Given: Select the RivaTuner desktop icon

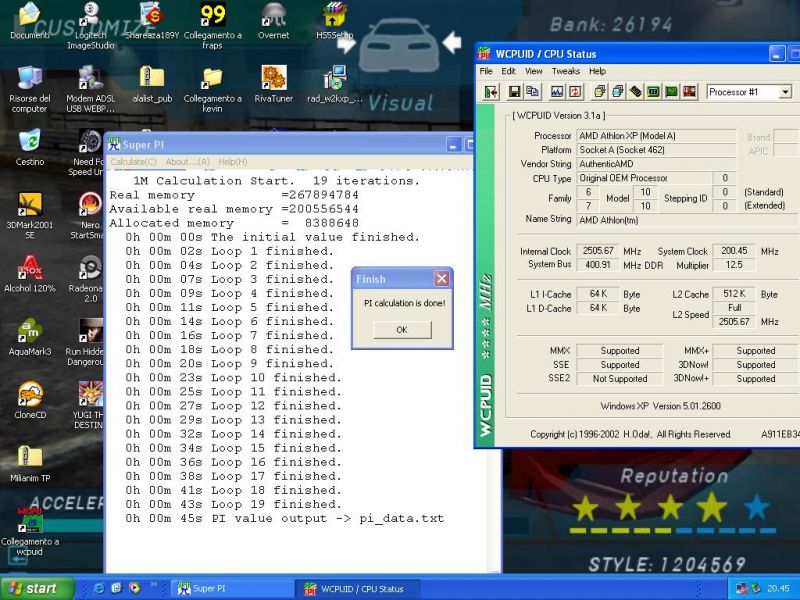Looking at the screenshot, I should 273,85.
